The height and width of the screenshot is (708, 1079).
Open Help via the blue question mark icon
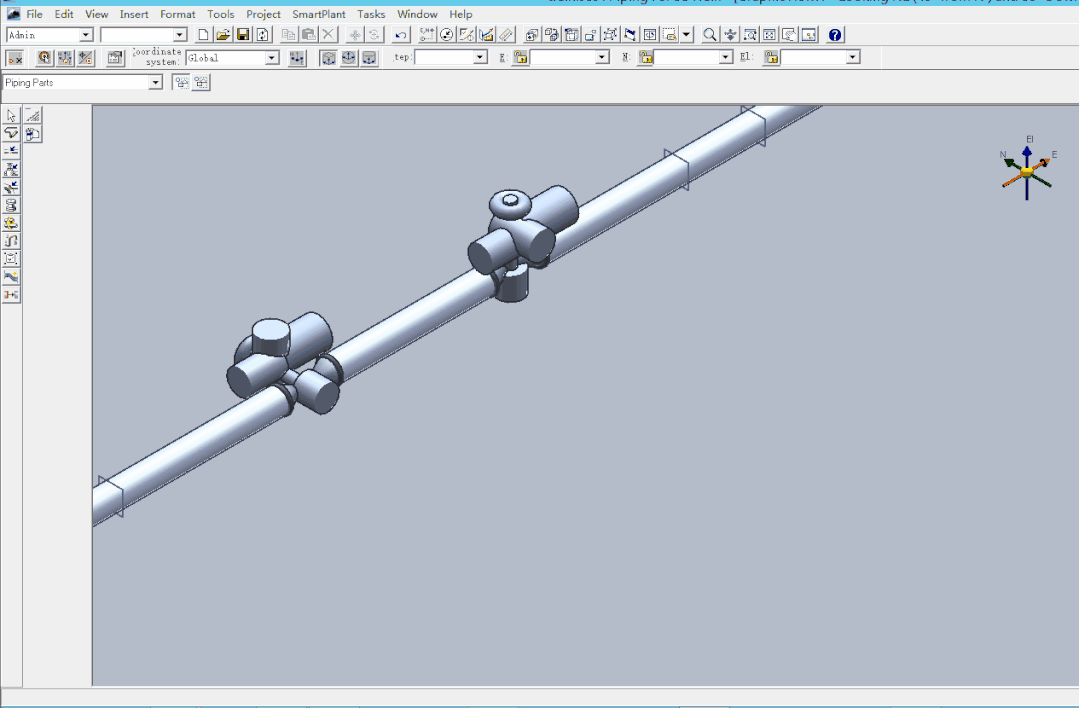835,34
